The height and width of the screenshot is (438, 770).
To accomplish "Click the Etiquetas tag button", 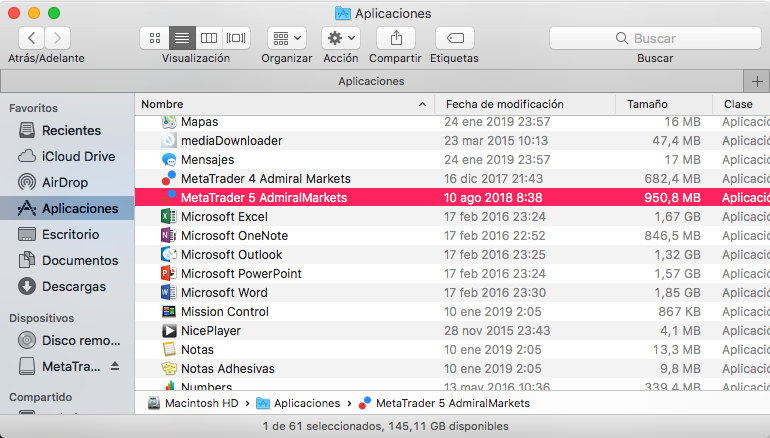I will coord(455,38).
